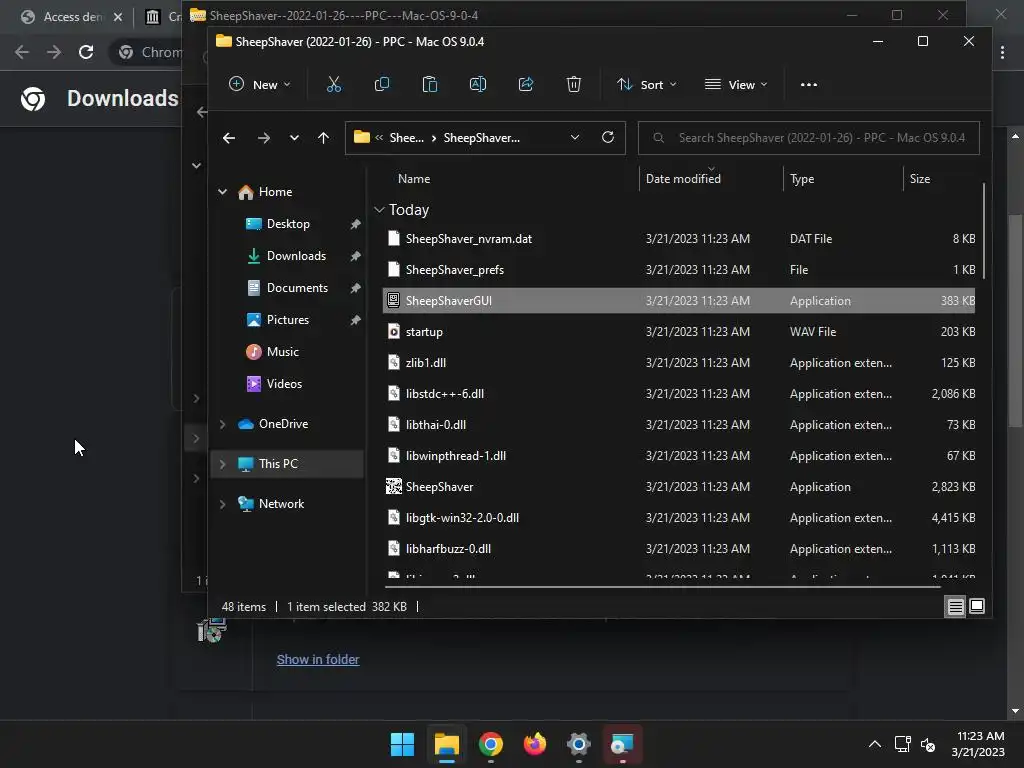The width and height of the screenshot is (1024, 768).
Task: Click the Share icon in toolbar
Action: pos(526,84)
